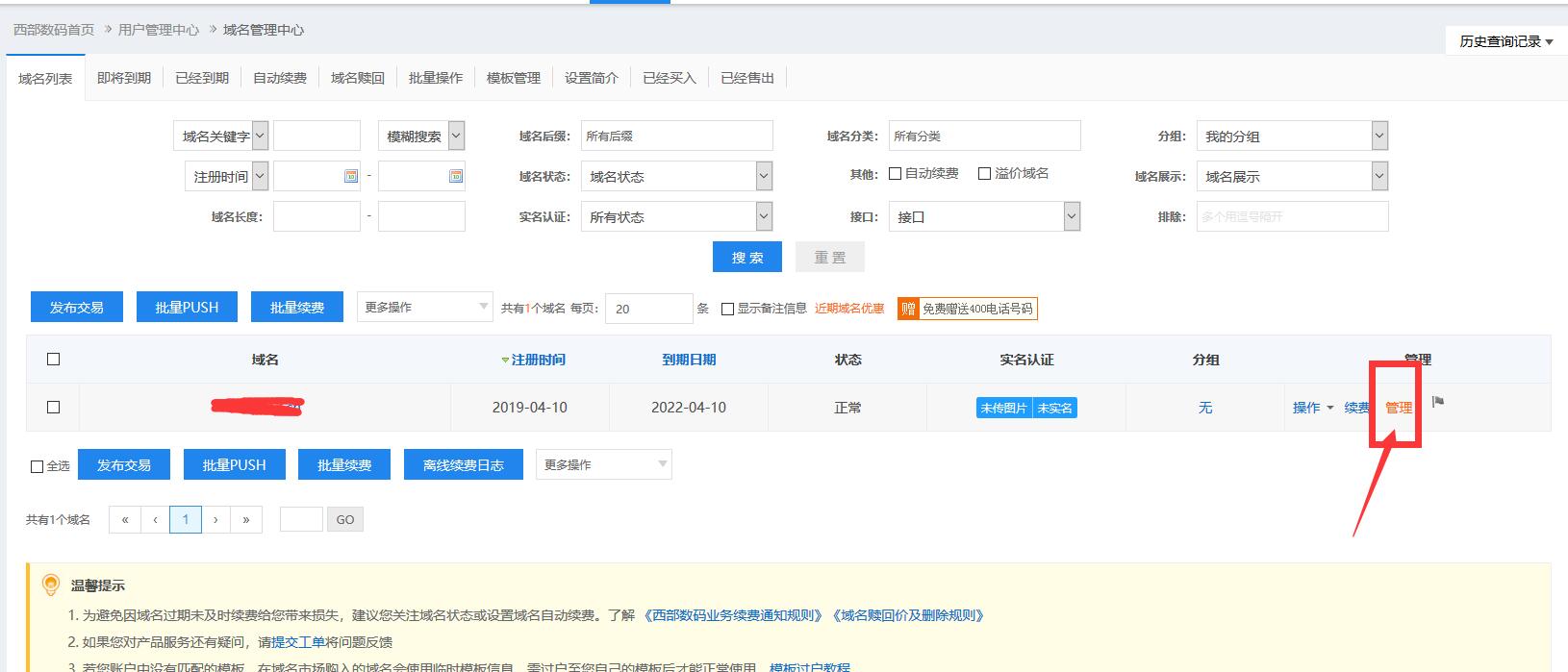1568x672 pixels.
Task: Click bottom 发布交易 button
Action: click(x=124, y=464)
